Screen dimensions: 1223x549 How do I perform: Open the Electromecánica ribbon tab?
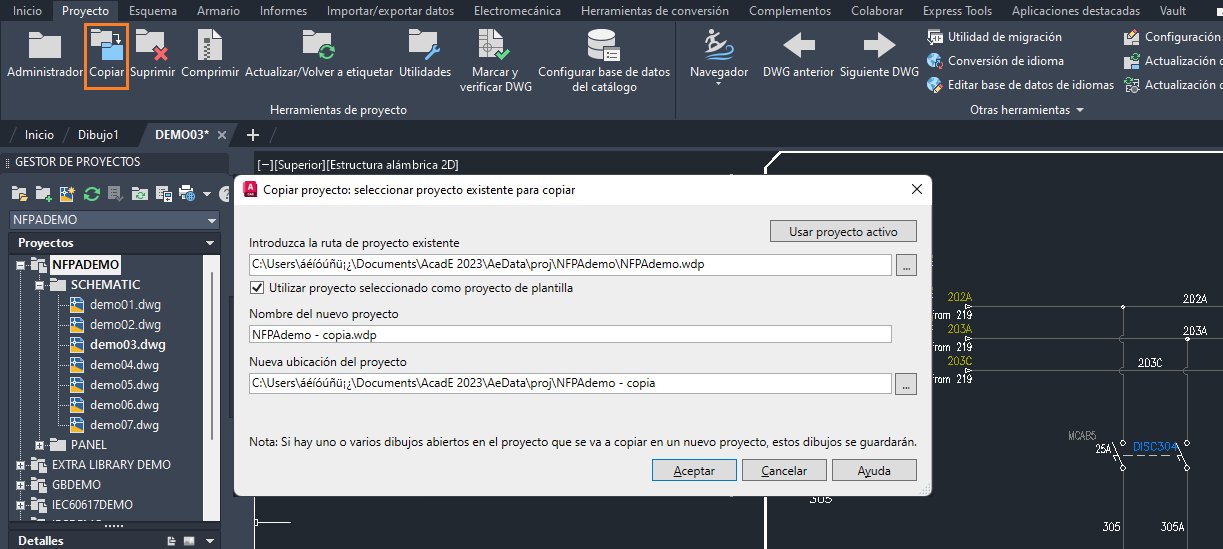[x=517, y=11]
